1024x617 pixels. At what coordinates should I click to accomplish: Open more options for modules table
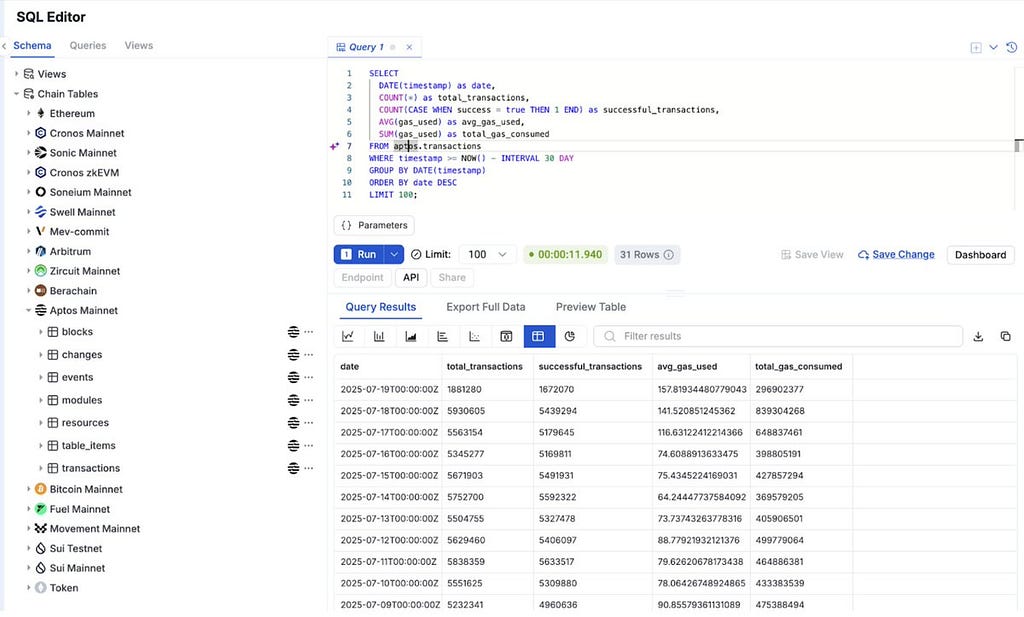(309, 400)
